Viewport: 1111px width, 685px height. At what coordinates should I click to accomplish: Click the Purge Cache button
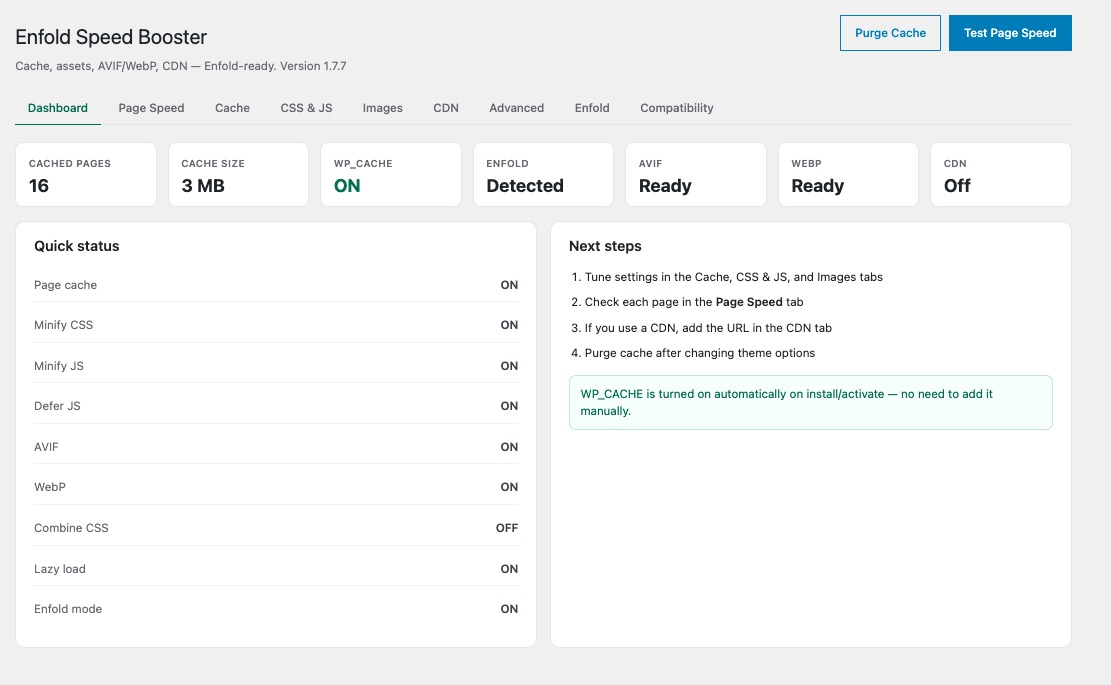[890, 33]
